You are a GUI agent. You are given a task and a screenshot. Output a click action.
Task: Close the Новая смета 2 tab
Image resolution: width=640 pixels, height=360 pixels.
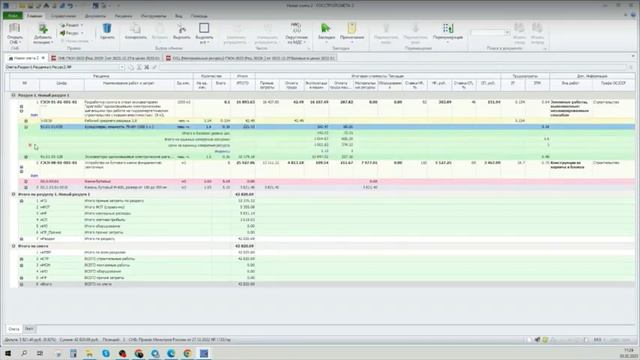pos(43,58)
